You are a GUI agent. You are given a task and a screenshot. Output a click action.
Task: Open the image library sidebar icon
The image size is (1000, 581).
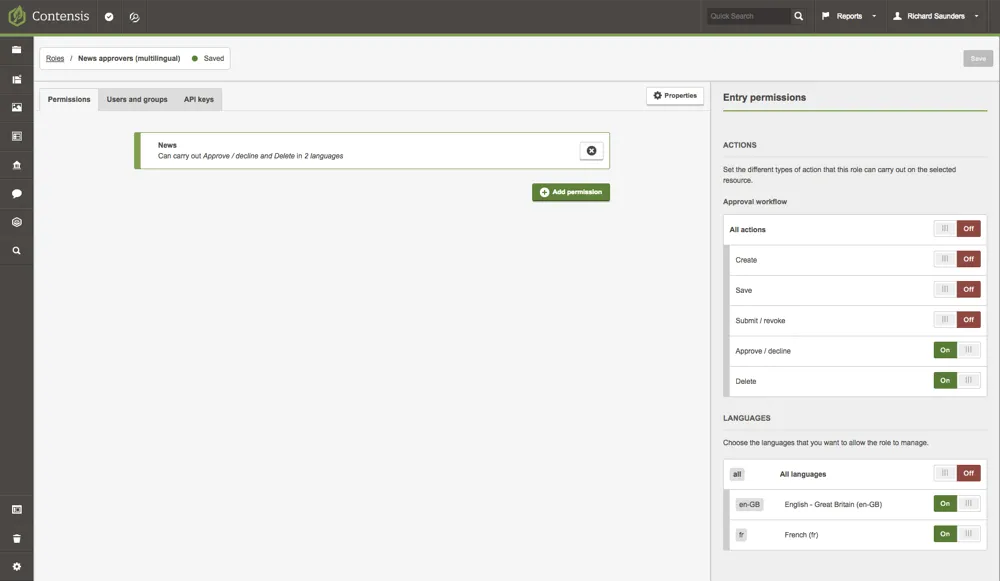pyautogui.click(x=17, y=107)
